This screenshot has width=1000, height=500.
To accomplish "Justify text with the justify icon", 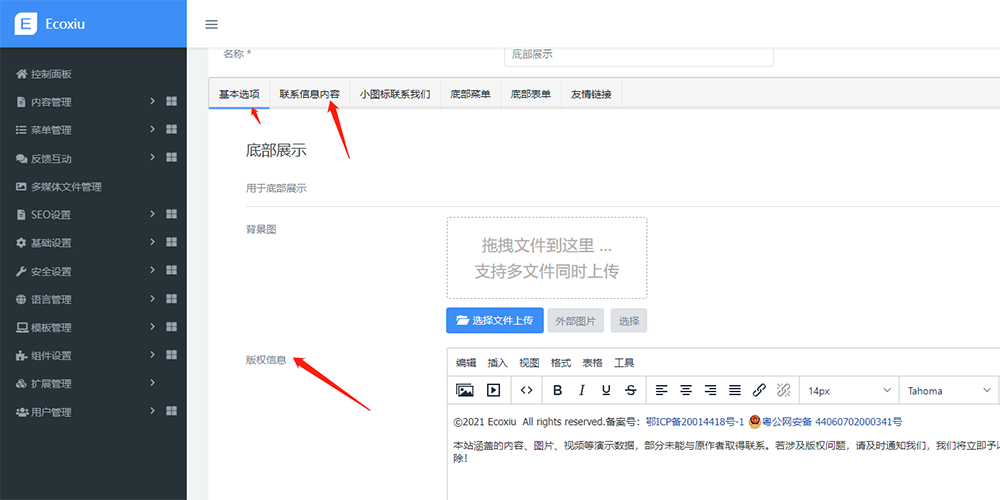I will pyautogui.click(x=735, y=390).
